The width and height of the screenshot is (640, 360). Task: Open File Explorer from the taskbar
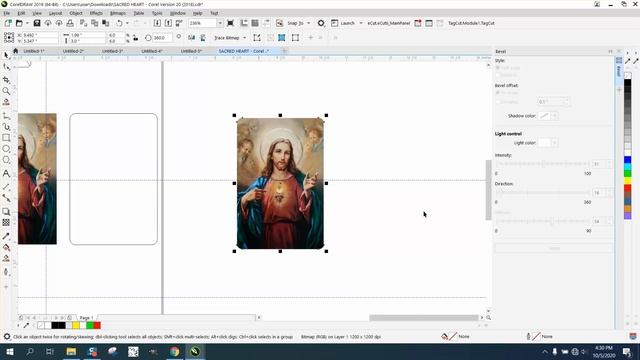(71, 351)
